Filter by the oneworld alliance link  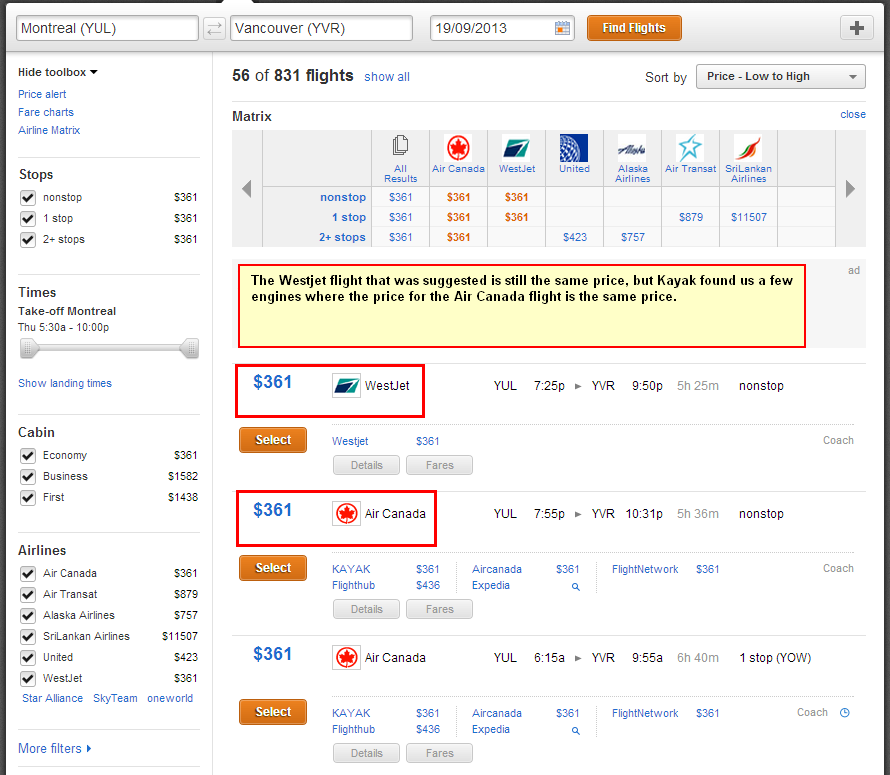pyautogui.click(x=170, y=698)
